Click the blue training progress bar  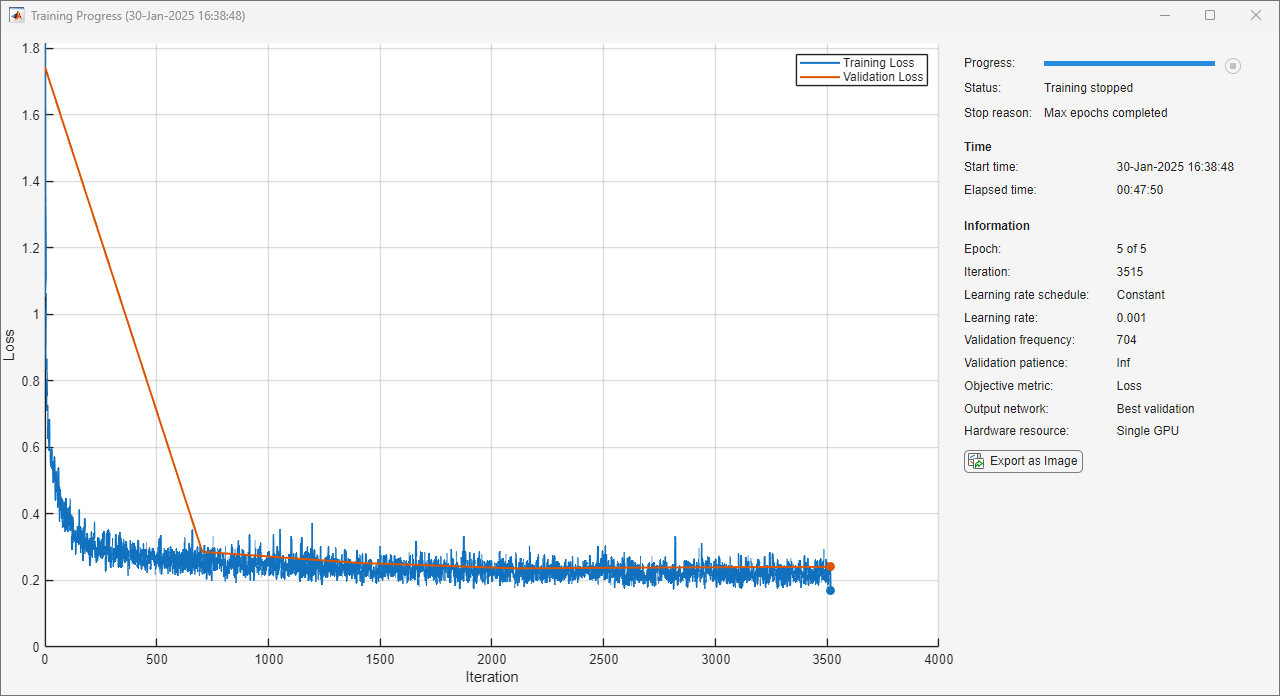[x=1129, y=63]
